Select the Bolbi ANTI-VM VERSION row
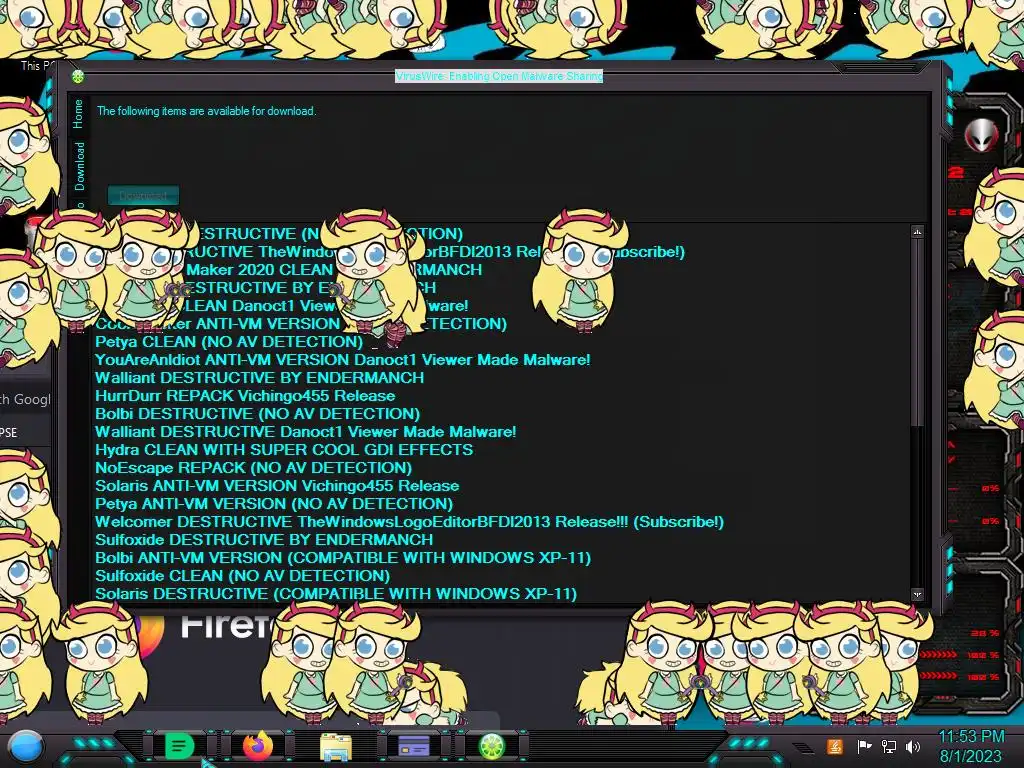1024x768 pixels. pos(343,558)
